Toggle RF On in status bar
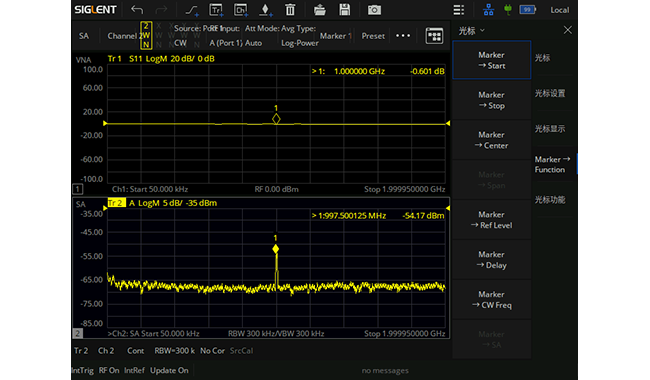 point(109,370)
